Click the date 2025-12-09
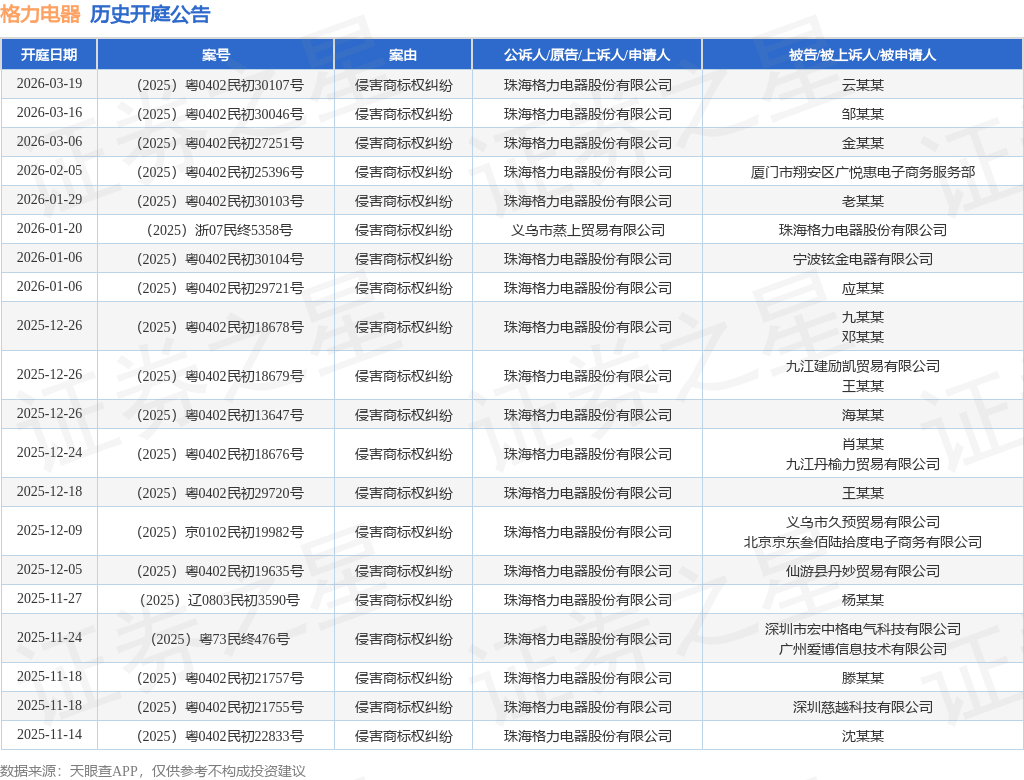1024x780 pixels. [50, 530]
